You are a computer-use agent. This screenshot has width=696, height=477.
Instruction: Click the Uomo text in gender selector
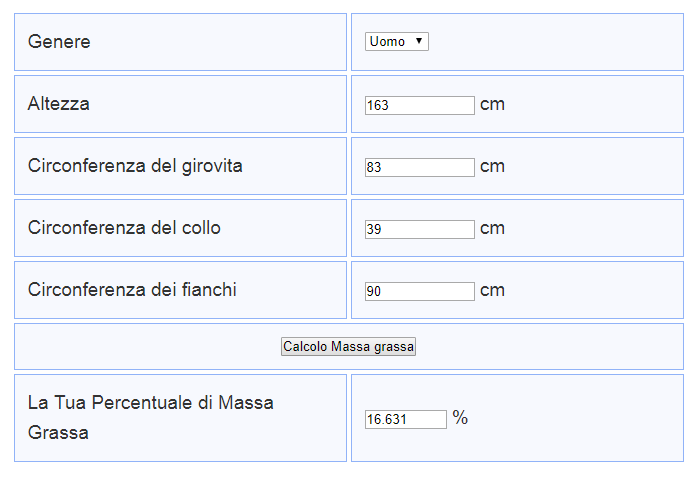click(387, 42)
